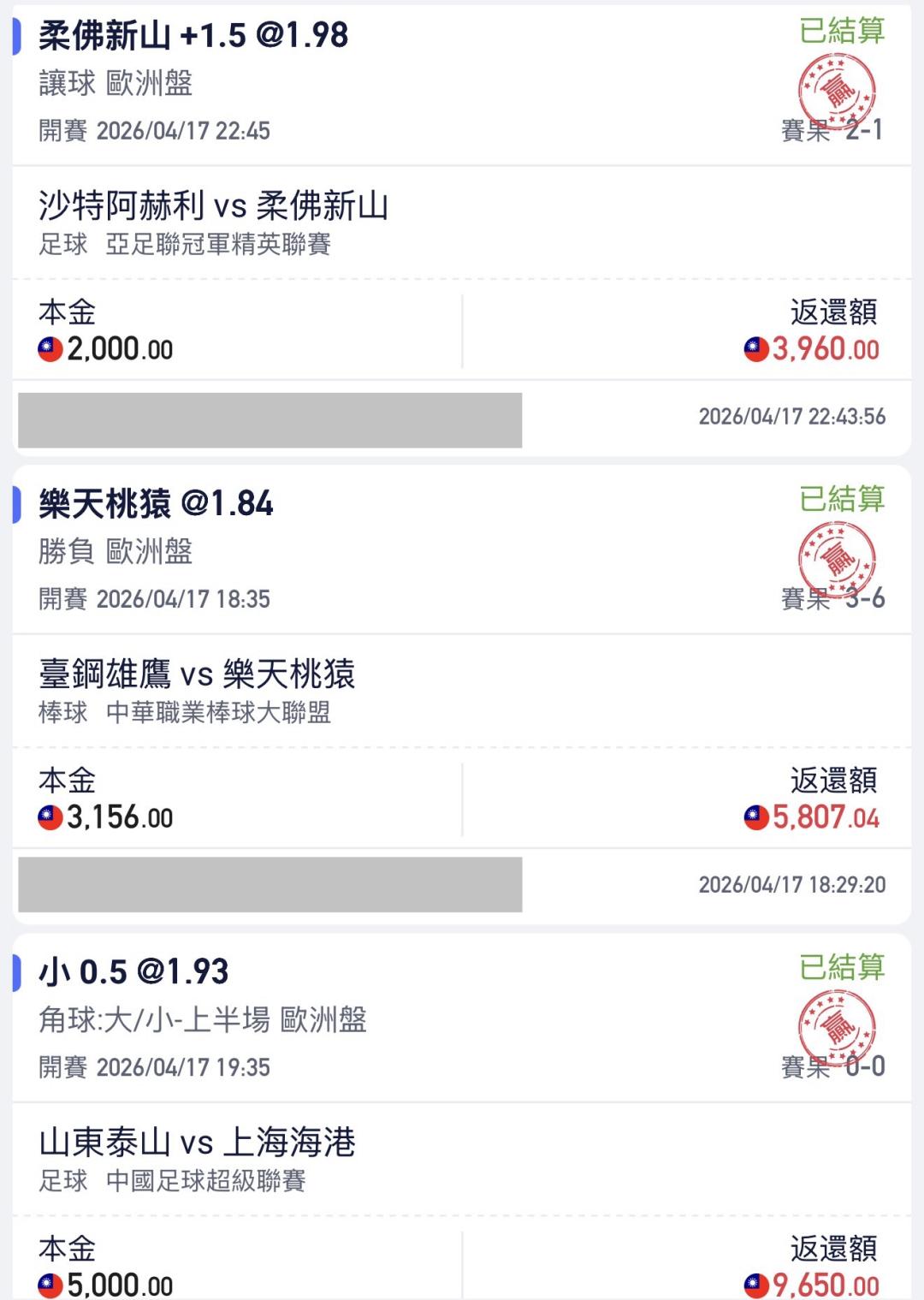The width and height of the screenshot is (924, 1300).
Task: Click the 賽果 2-1 result text
Action: pyautogui.click(x=832, y=130)
